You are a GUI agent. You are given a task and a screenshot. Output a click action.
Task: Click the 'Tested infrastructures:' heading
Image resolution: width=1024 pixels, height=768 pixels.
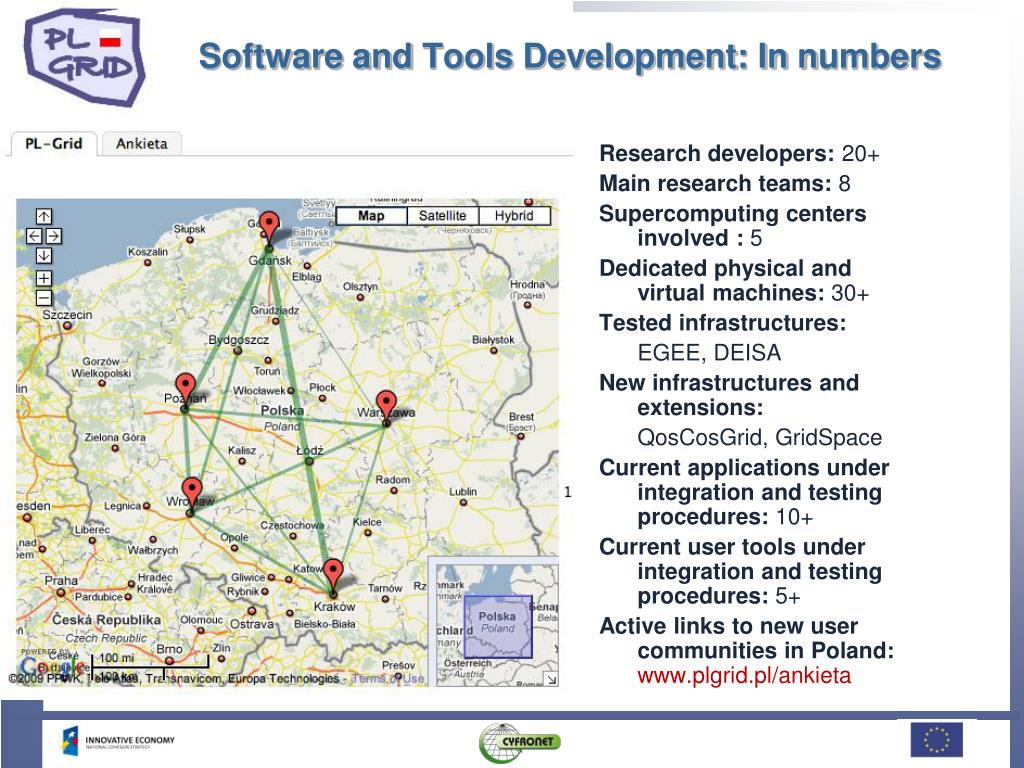723,323
